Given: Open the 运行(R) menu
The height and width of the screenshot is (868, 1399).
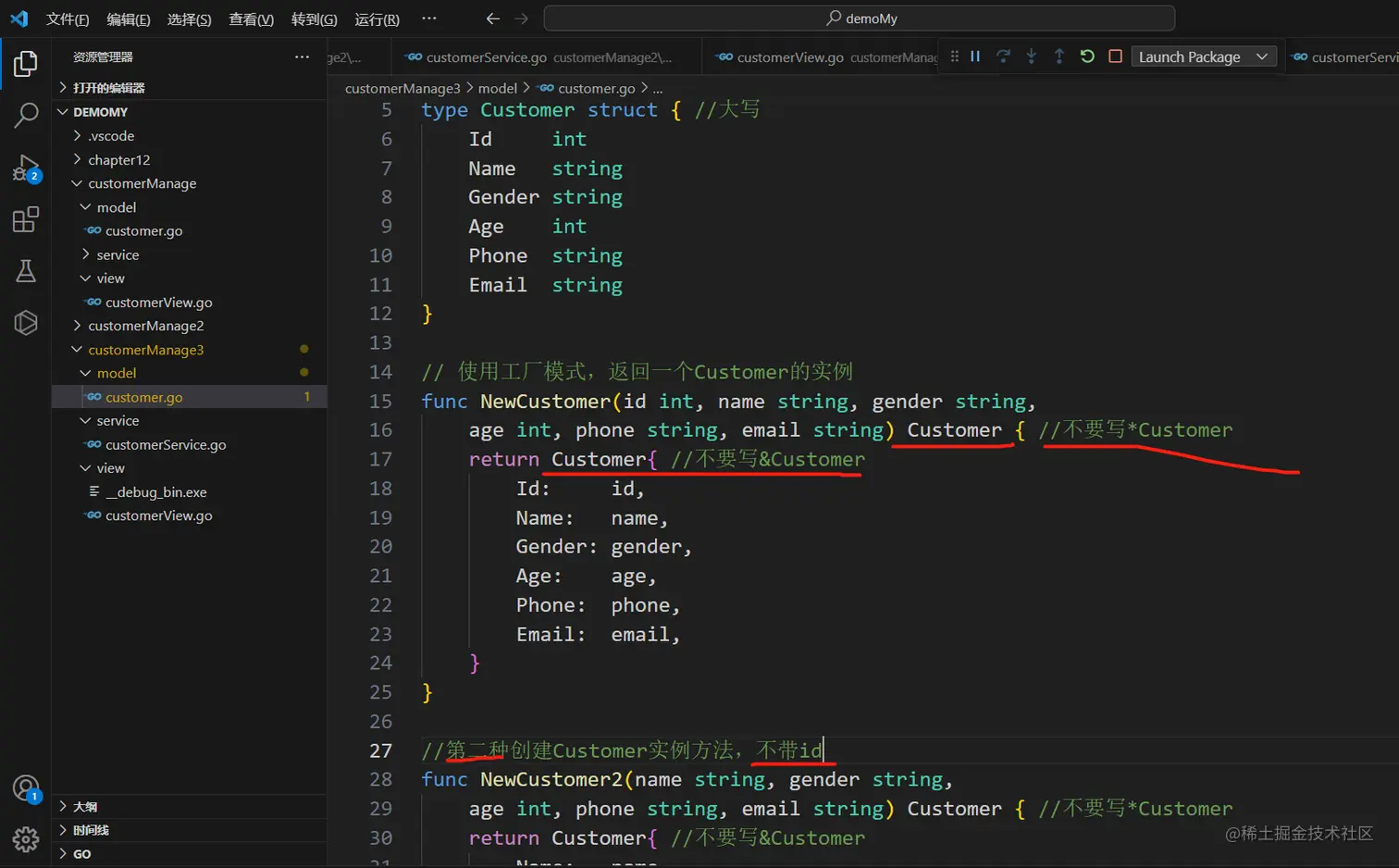Looking at the screenshot, I should (x=377, y=19).
